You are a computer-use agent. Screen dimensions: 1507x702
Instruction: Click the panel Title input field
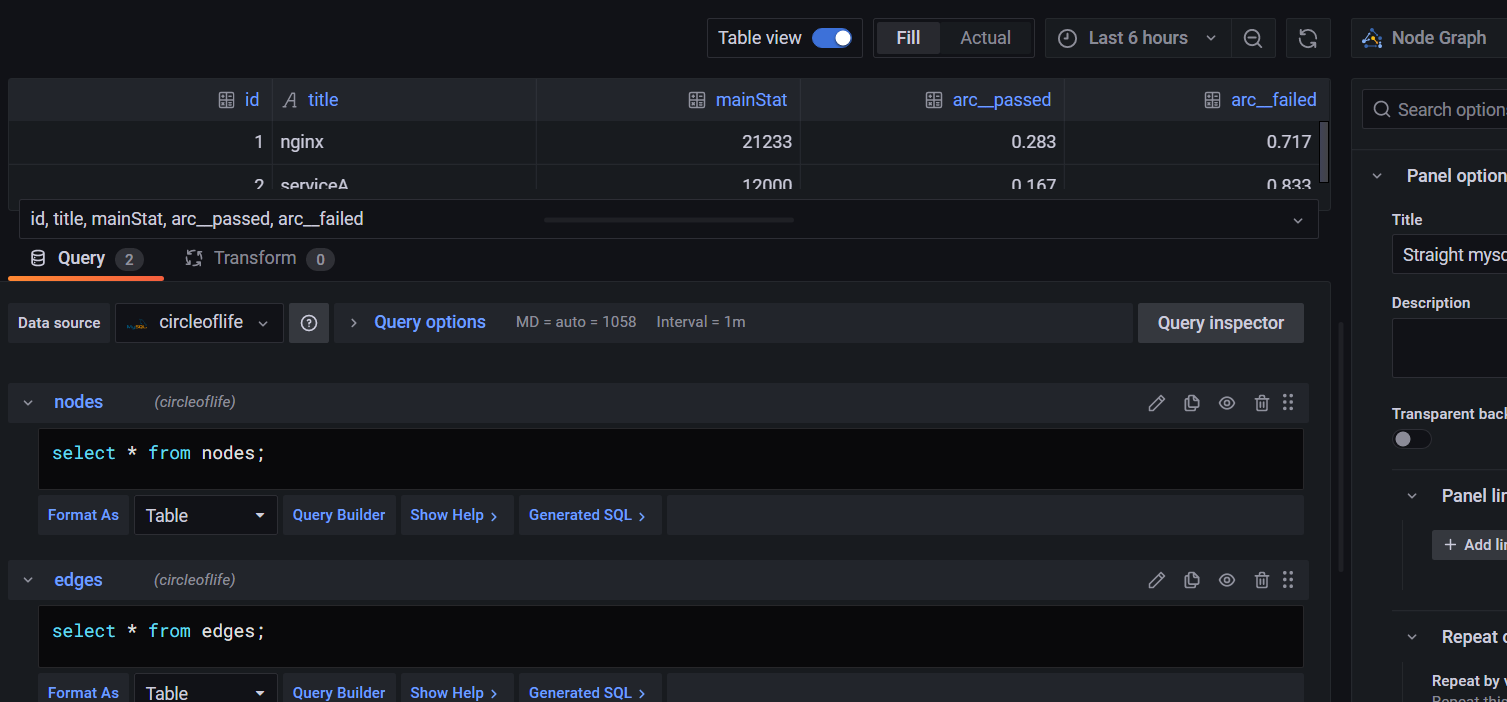tap(1450, 255)
